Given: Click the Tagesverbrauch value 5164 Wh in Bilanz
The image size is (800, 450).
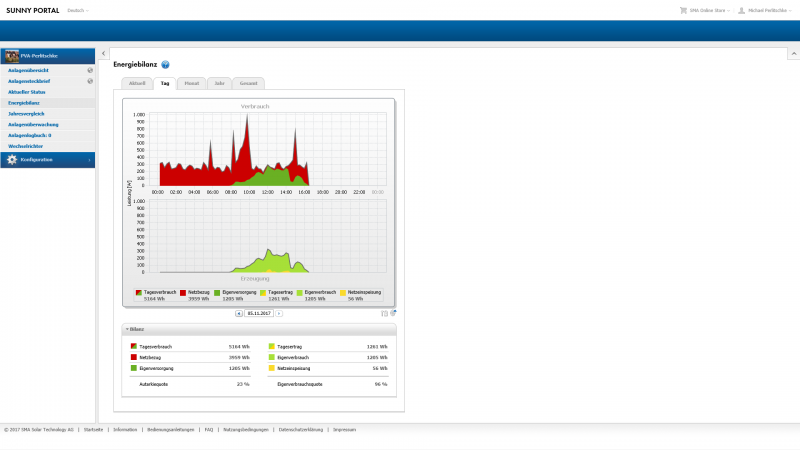Looking at the screenshot, I should click(x=239, y=346).
